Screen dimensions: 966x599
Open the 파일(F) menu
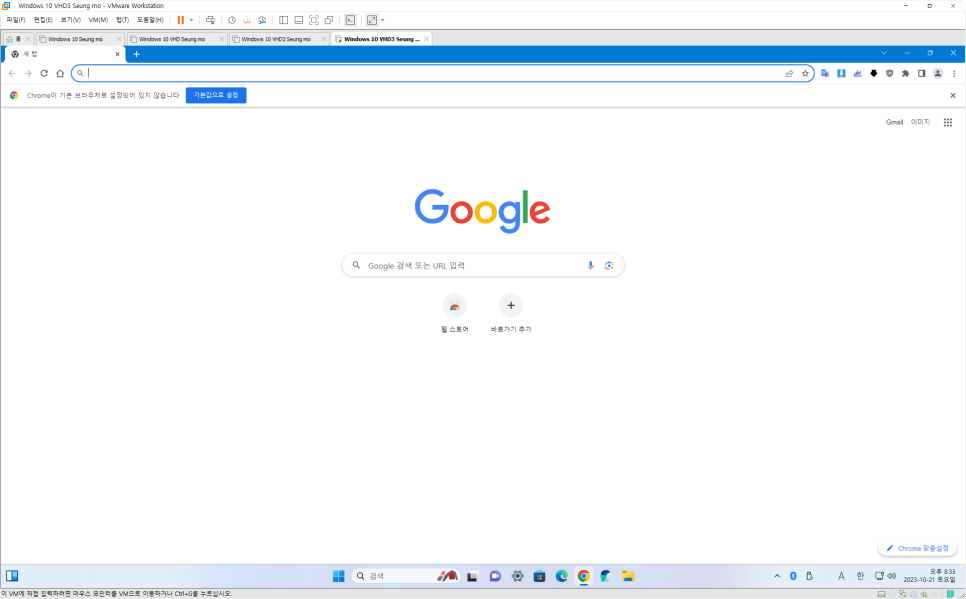tap(16, 20)
